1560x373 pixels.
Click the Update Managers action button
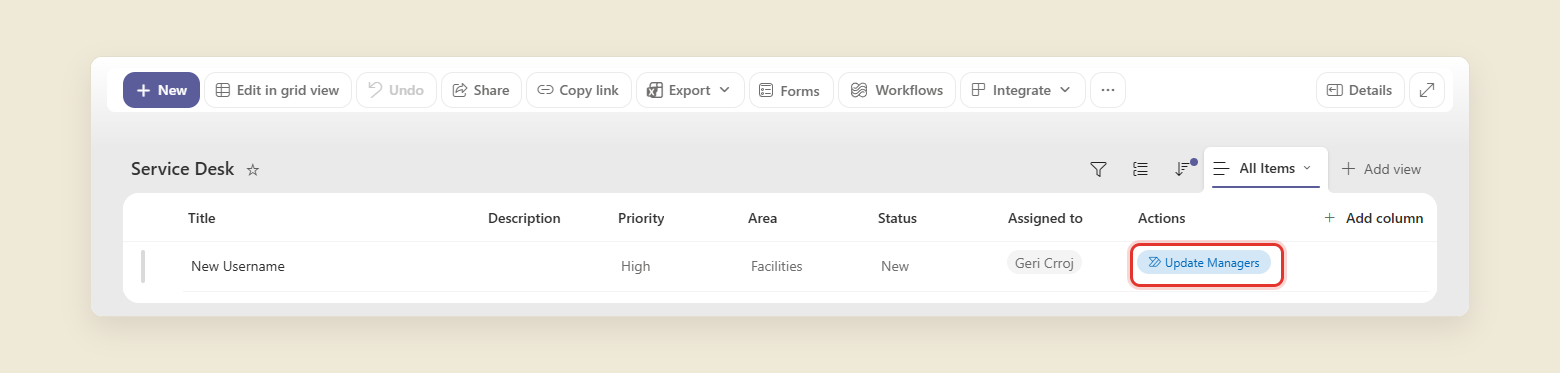1204,262
